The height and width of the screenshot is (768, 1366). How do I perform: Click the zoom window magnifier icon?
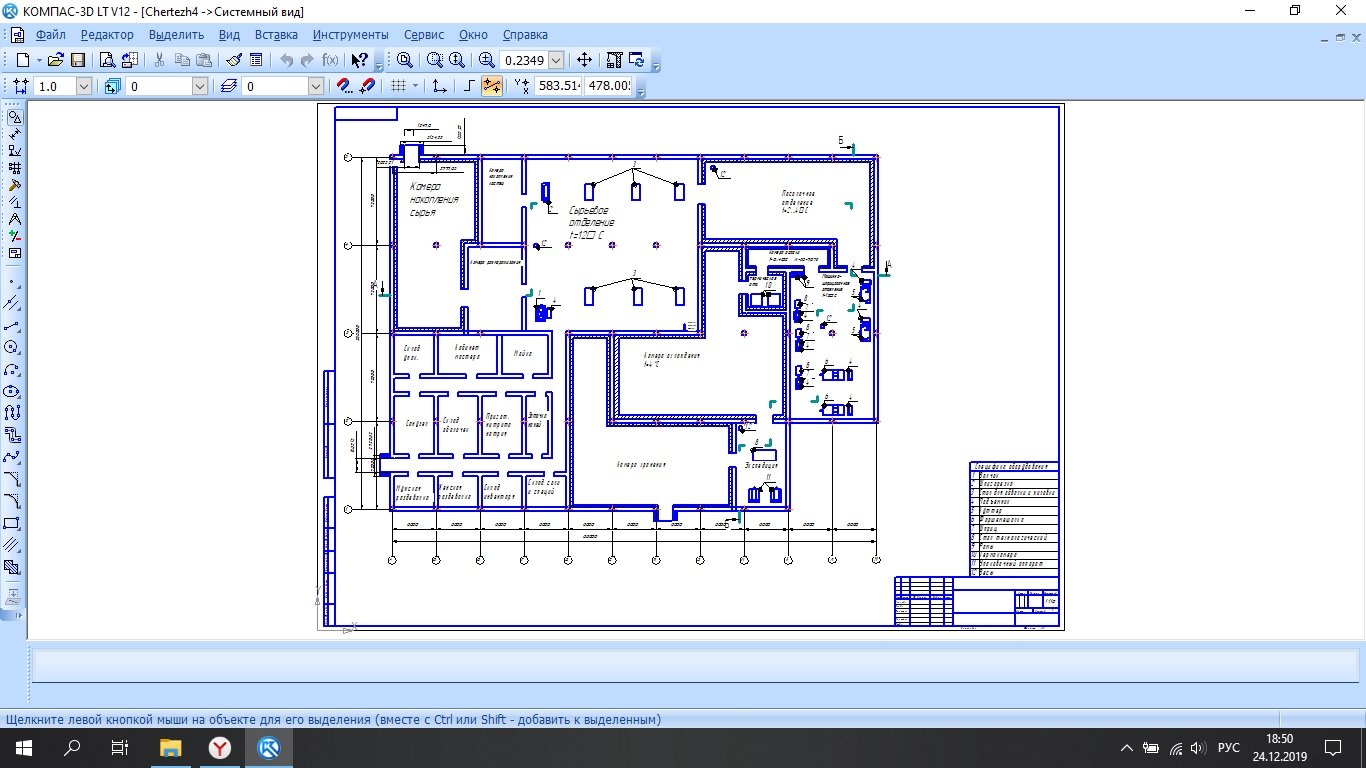pos(405,60)
